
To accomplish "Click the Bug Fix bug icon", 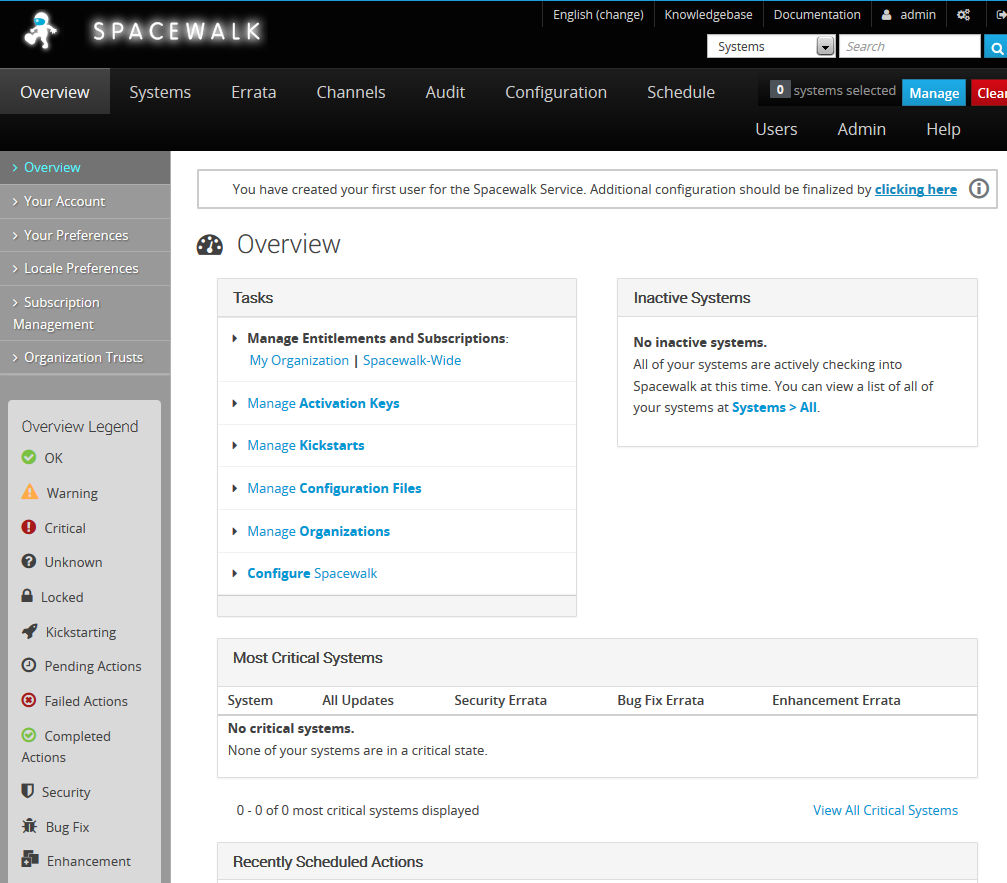I will point(30,826).
